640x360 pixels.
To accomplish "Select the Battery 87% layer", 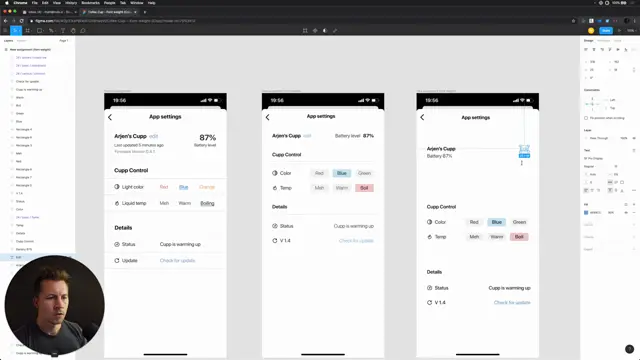I will [x=24, y=249].
